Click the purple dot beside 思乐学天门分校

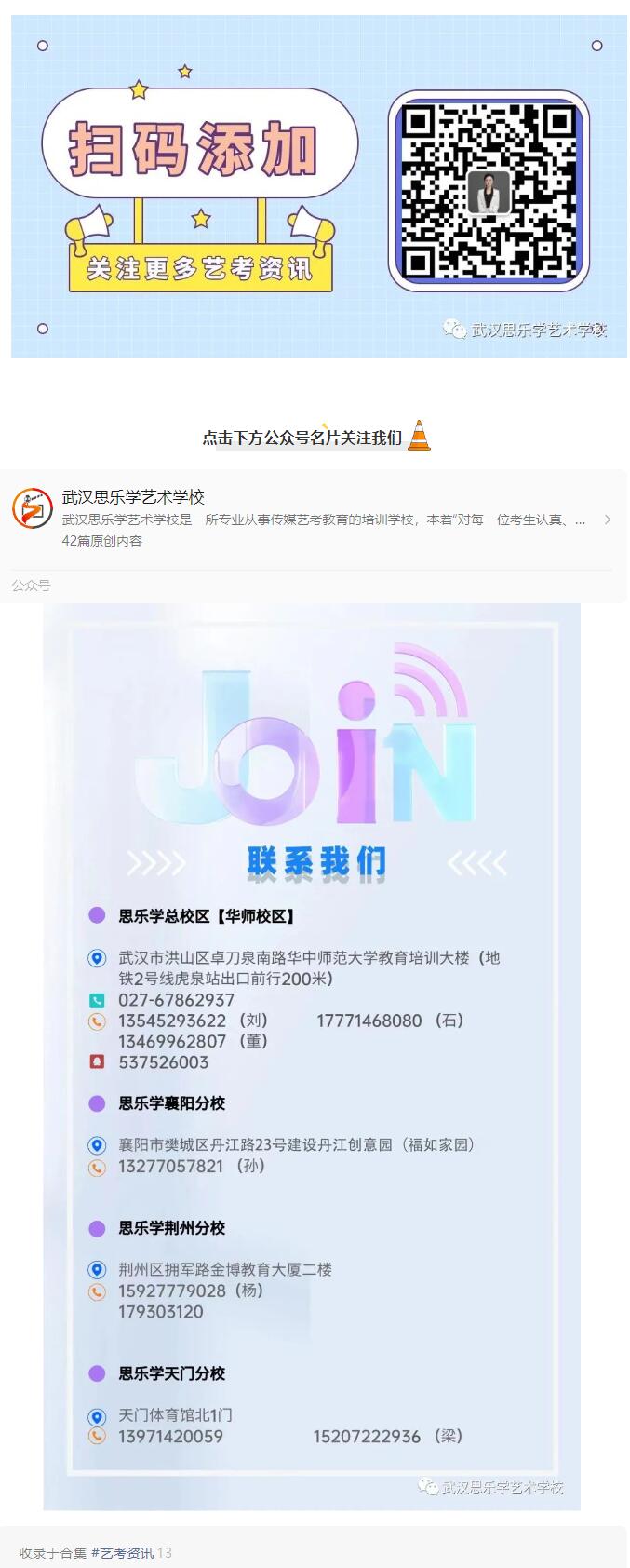97,1373
